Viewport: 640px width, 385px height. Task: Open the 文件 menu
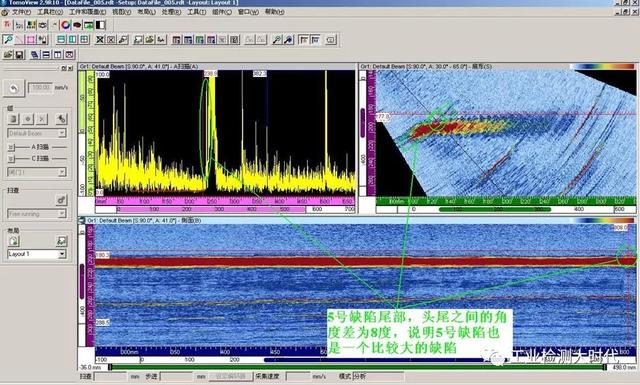[x=21, y=12]
